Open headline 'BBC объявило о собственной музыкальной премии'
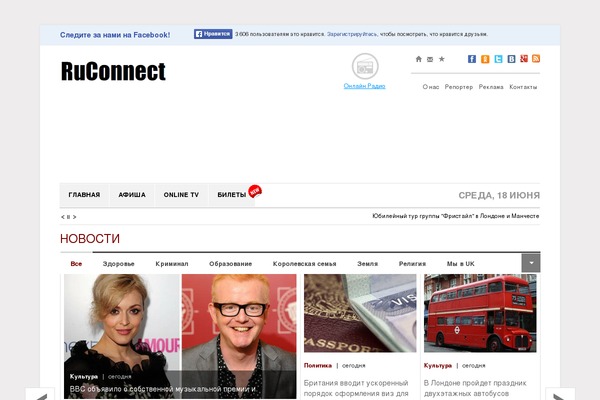Image resolution: width=600 pixels, height=400 pixels. click(163, 389)
